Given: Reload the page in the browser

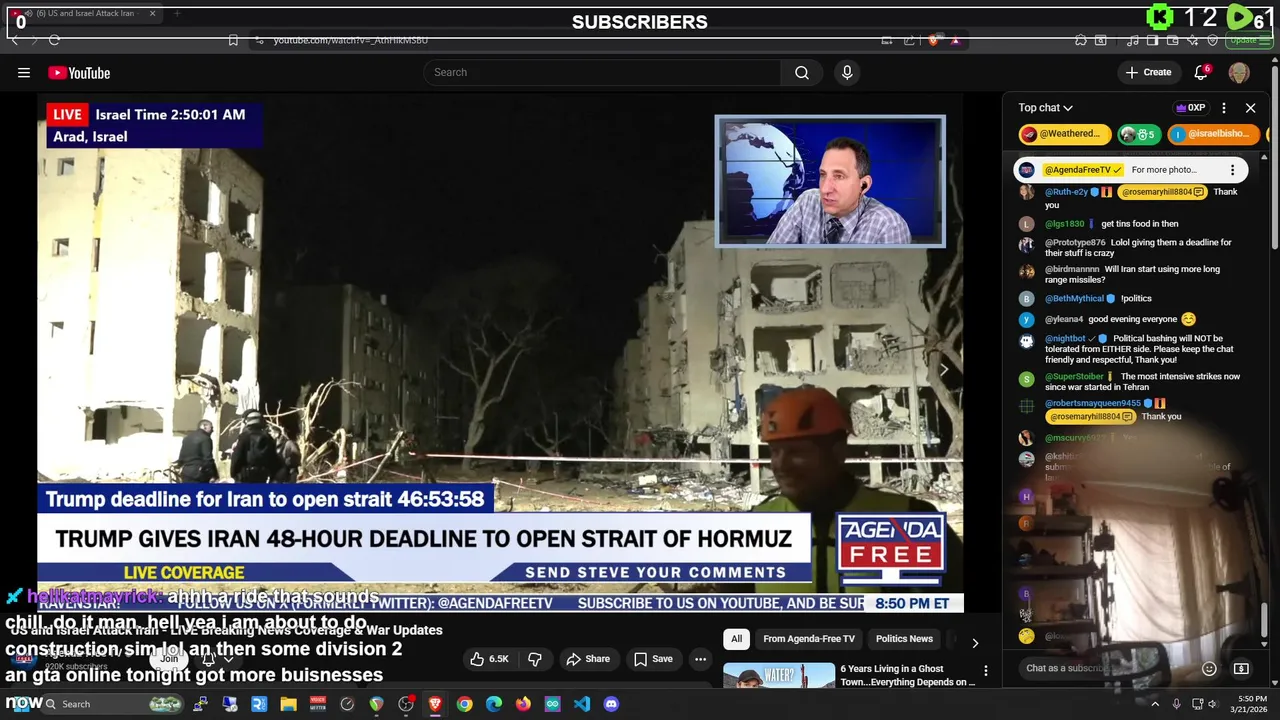Looking at the screenshot, I should [54, 40].
